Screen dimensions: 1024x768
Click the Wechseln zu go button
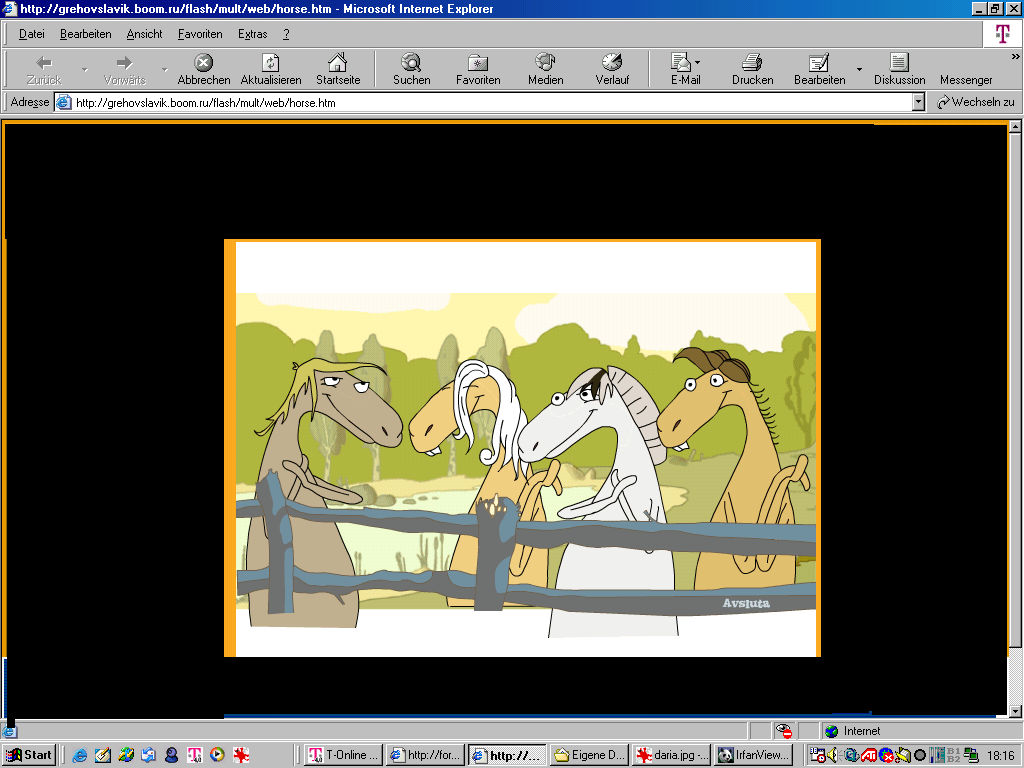[x=976, y=102]
